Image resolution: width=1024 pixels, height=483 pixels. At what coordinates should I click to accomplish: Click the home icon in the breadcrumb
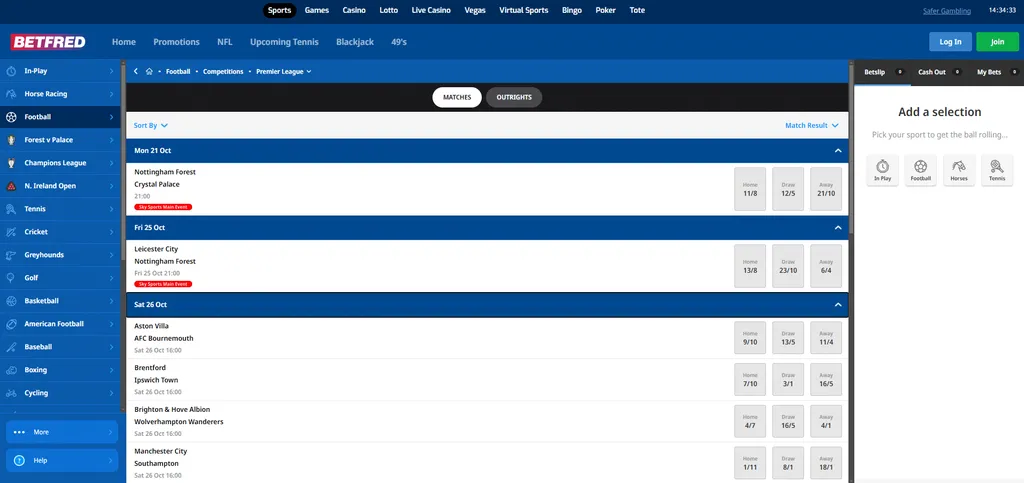pyautogui.click(x=149, y=72)
